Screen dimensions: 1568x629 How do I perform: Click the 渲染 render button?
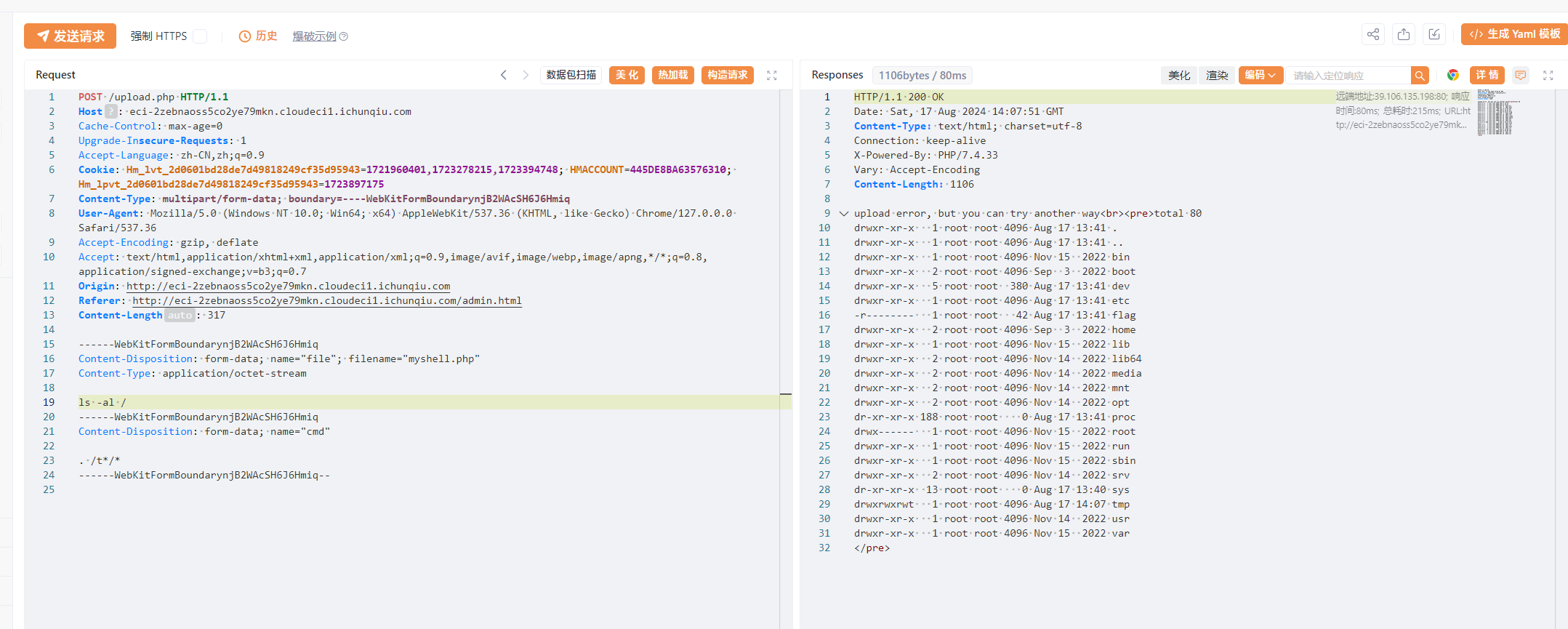1217,76
